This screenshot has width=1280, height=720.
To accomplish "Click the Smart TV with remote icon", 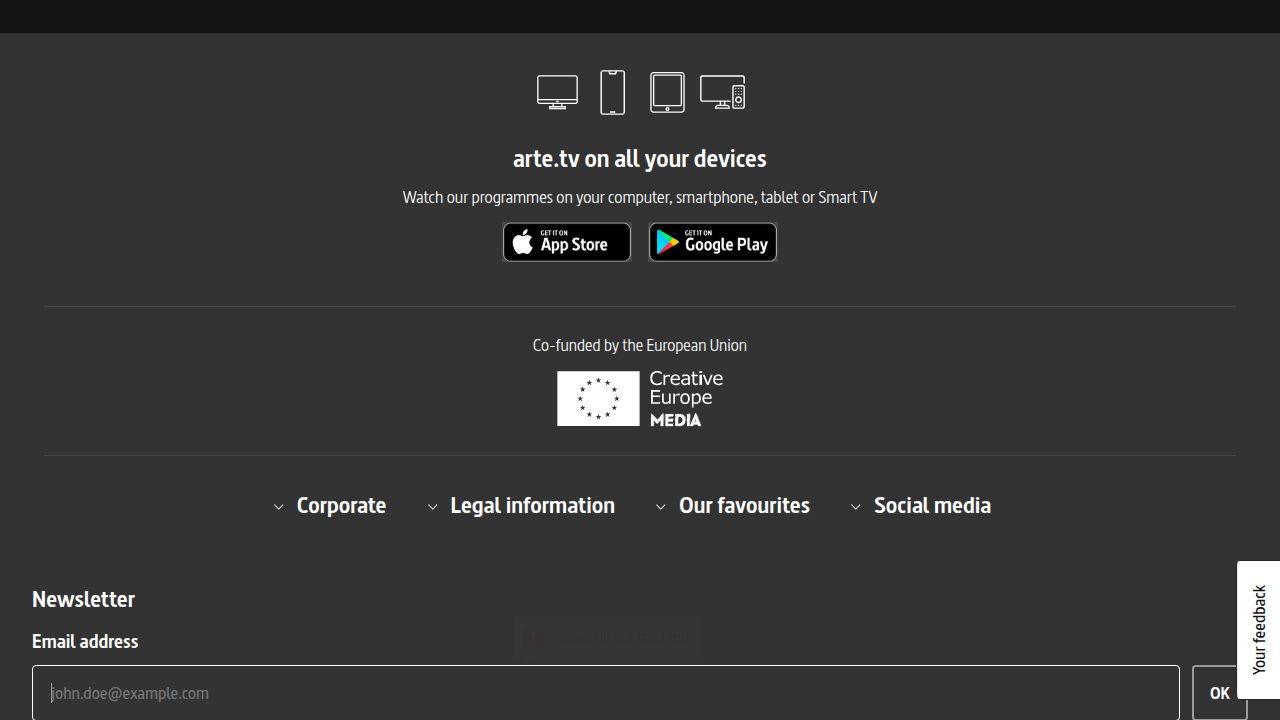I will click(x=722, y=92).
